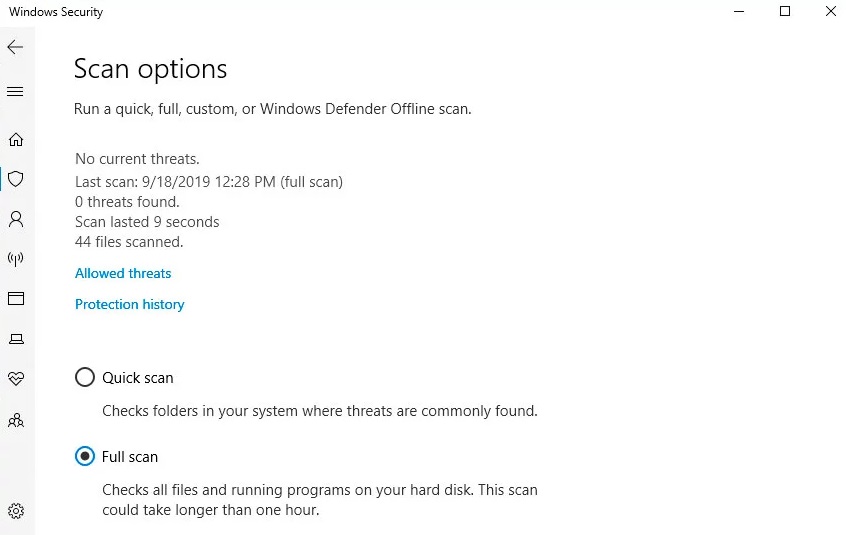Minimize the Windows Security window
The width and height of the screenshot is (846, 535).
coord(739,11)
